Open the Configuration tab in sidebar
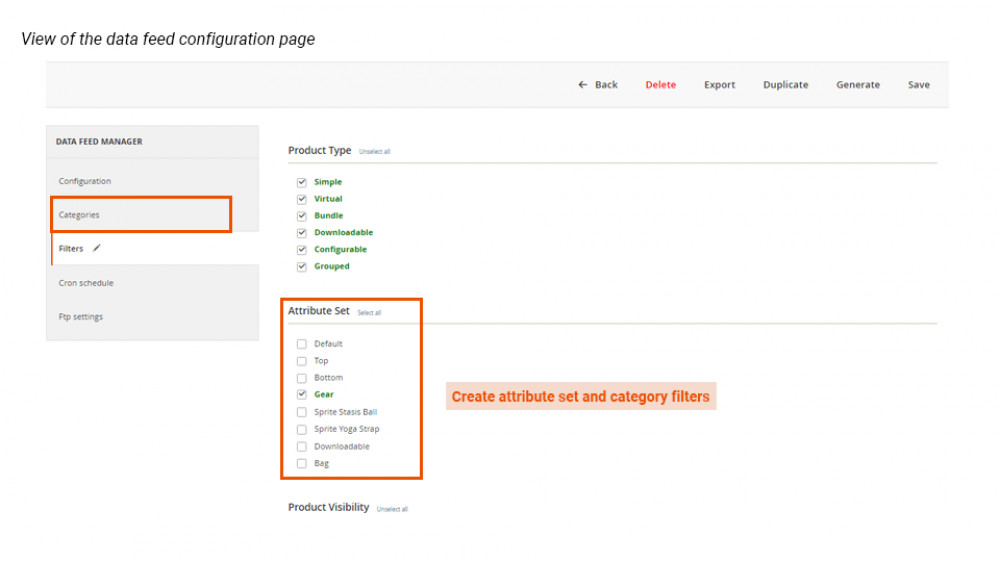 (85, 181)
